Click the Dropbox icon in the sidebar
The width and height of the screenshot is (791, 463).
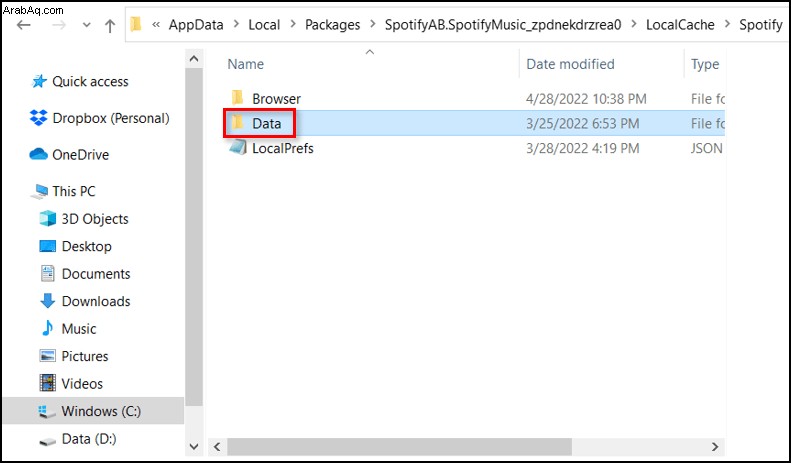tap(39, 118)
